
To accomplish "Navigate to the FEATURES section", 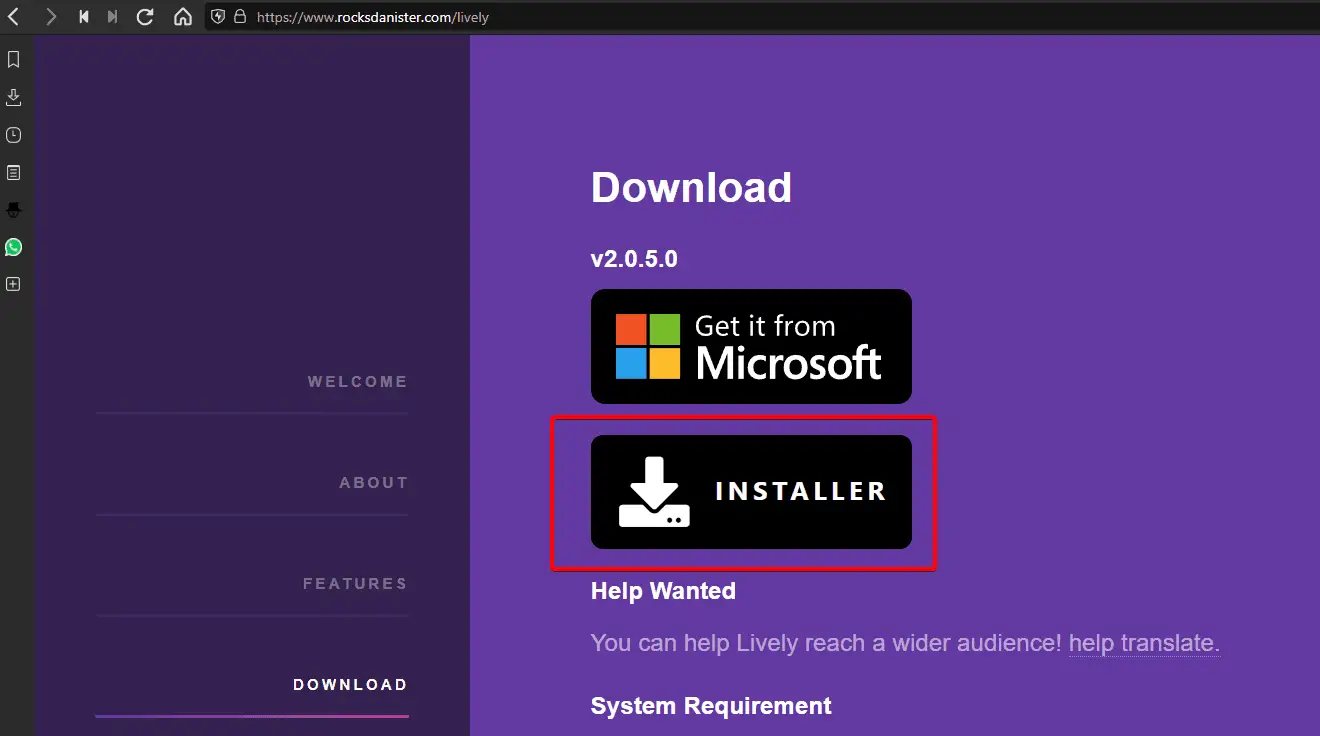I will point(355,584).
